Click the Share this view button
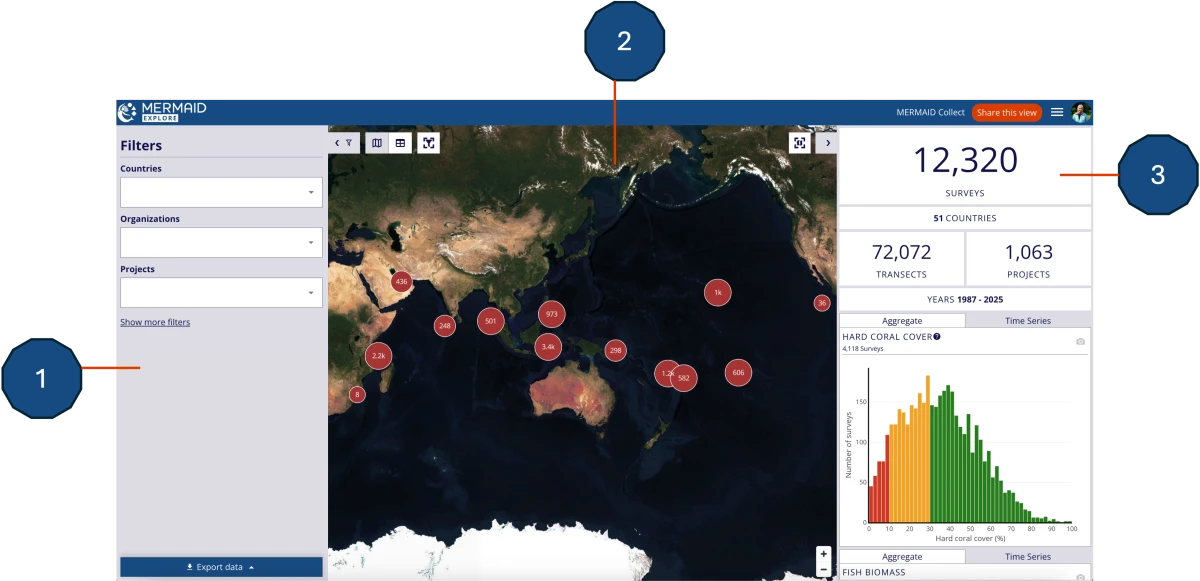Image resolution: width=1200 pixels, height=581 pixels. [x=1007, y=112]
